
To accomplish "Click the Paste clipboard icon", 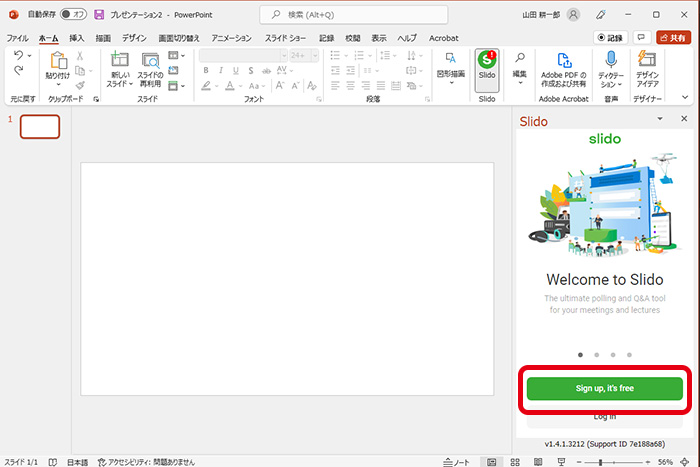I will (x=58, y=61).
